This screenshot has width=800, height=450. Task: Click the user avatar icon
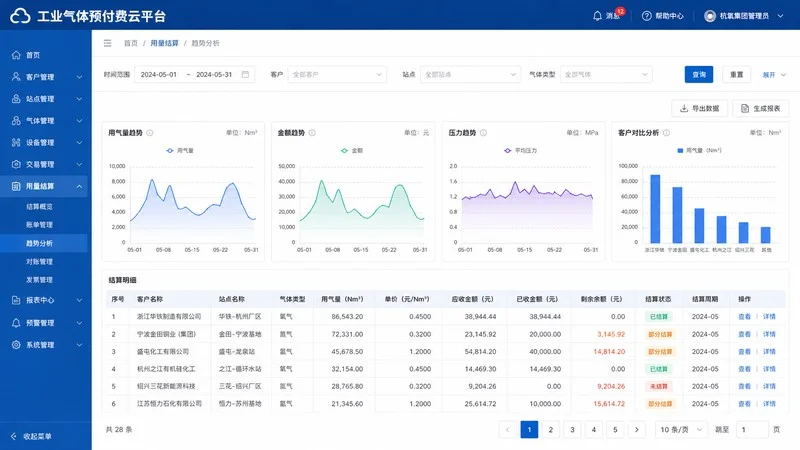point(710,16)
